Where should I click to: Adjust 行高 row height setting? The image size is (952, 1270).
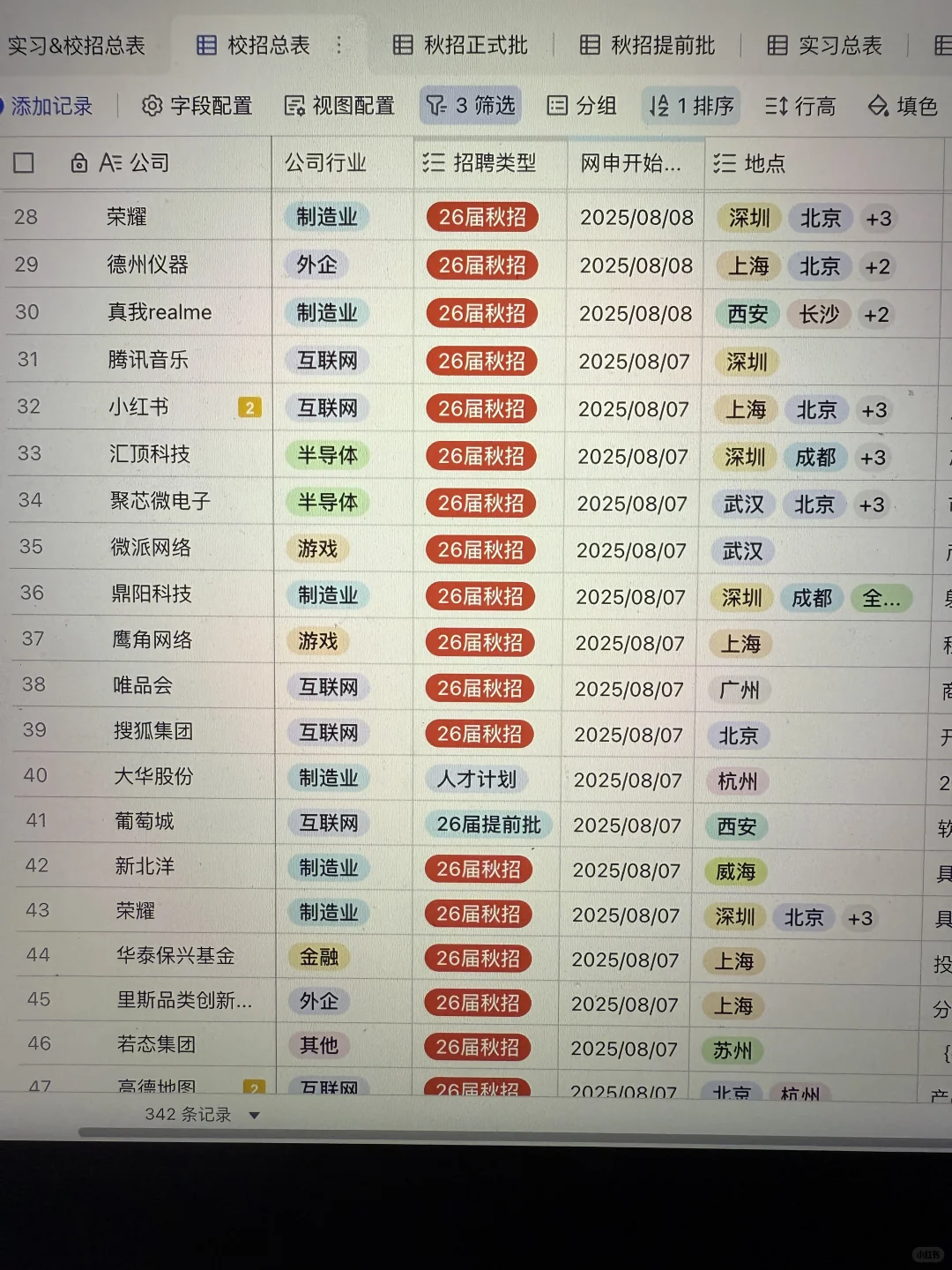(800, 106)
